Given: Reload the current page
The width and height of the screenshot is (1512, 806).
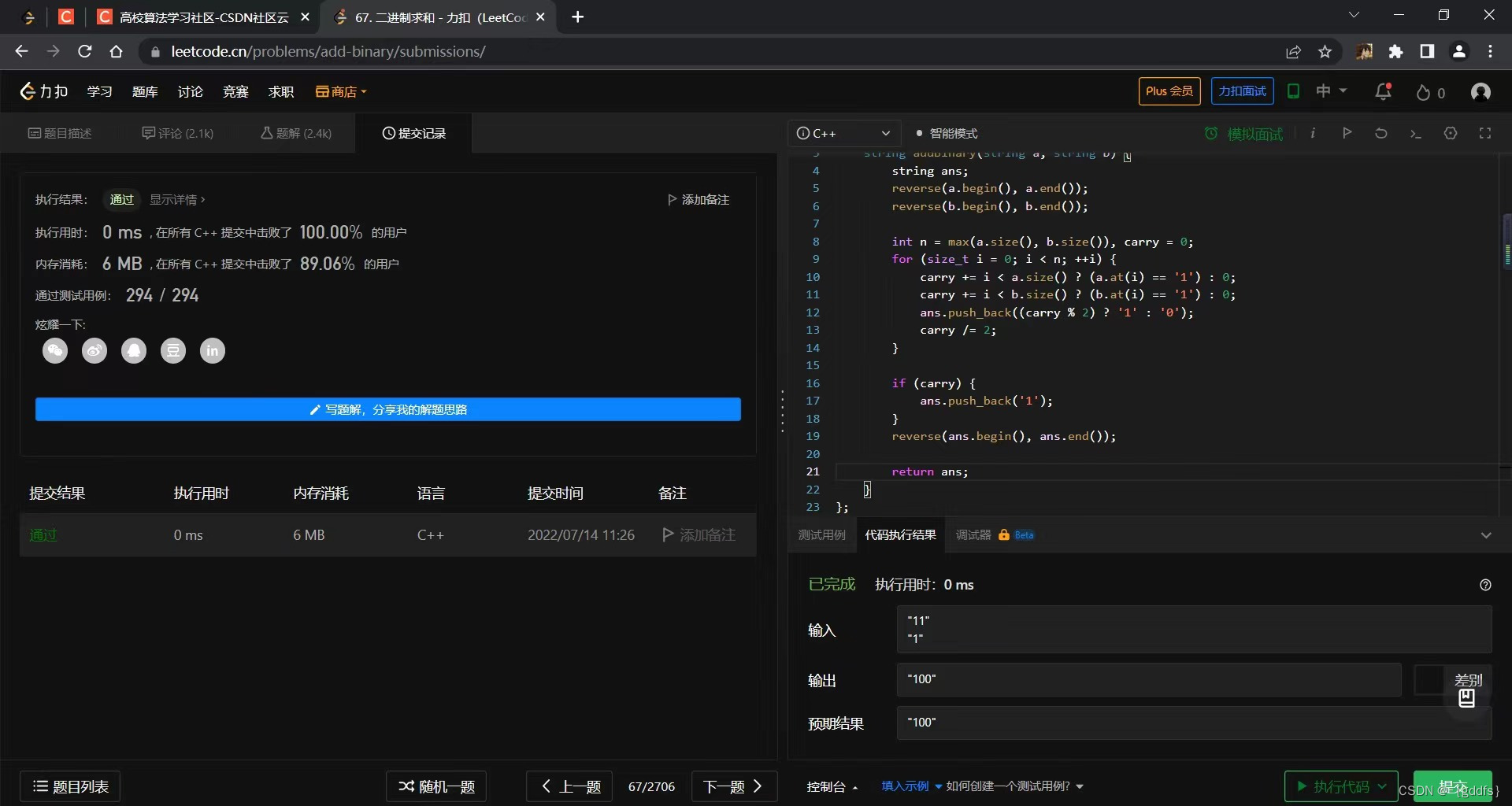Looking at the screenshot, I should coord(85,51).
